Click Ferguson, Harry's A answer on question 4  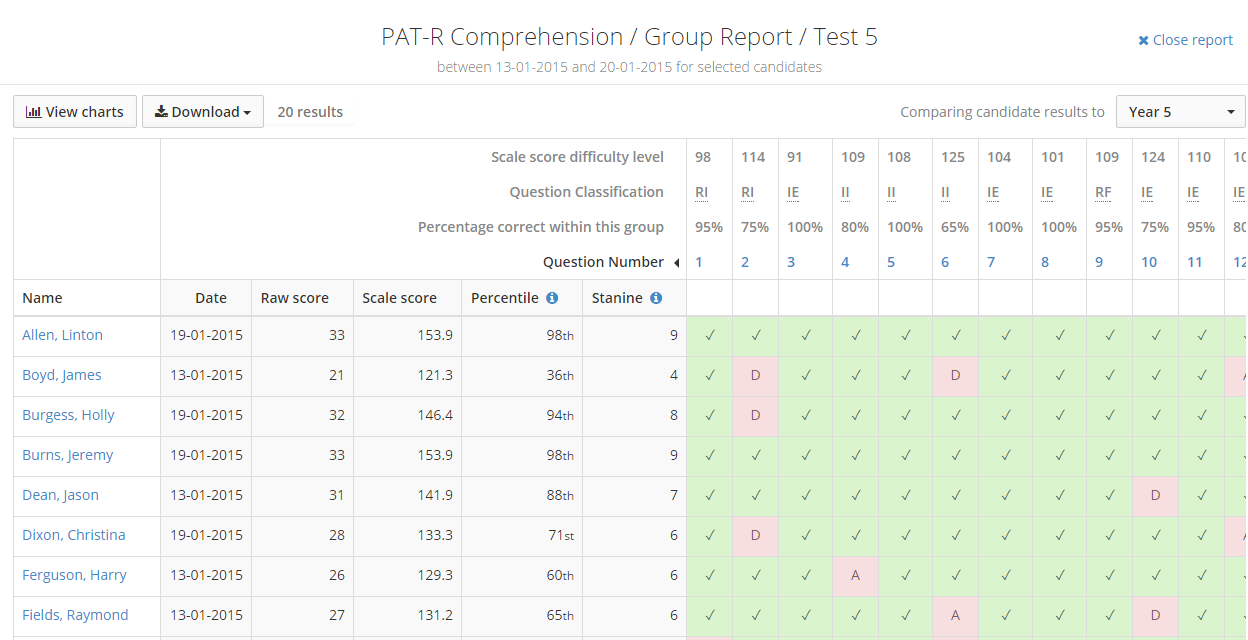[x=856, y=576]
